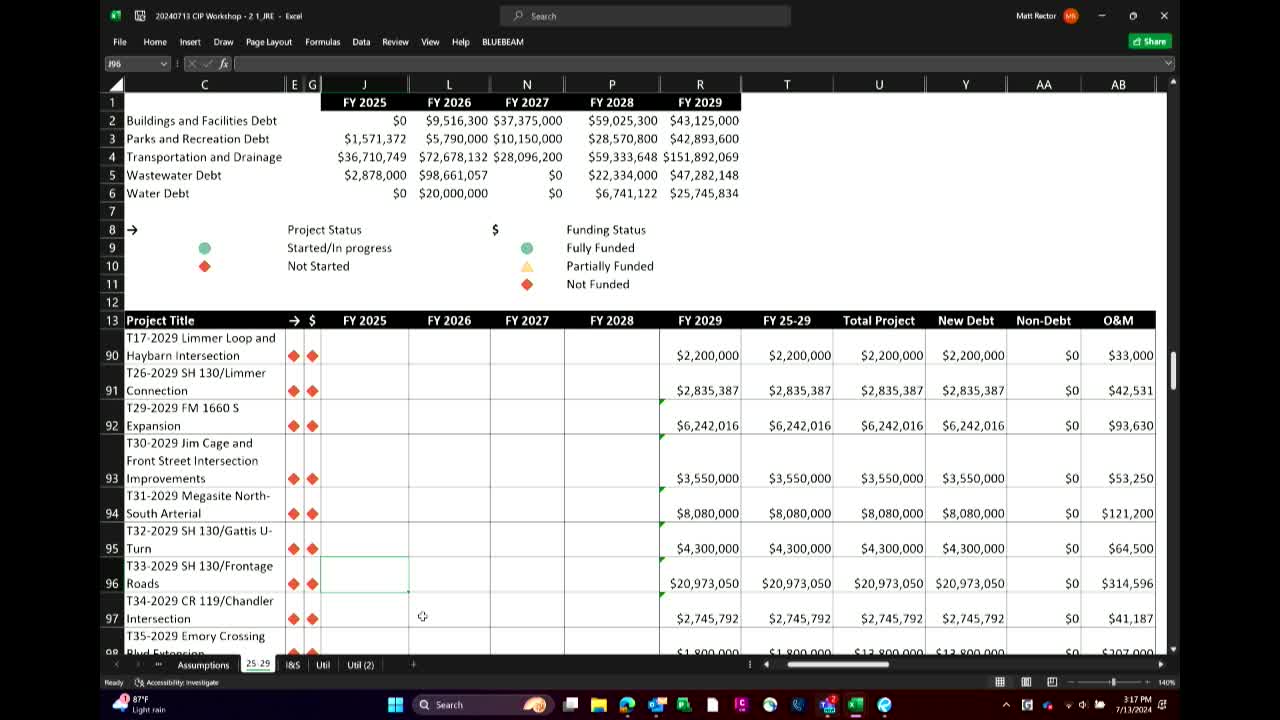Switch to the Assumptions sheet tab
This screenshot has height=720, width=1280.
(x=203, y=665)
